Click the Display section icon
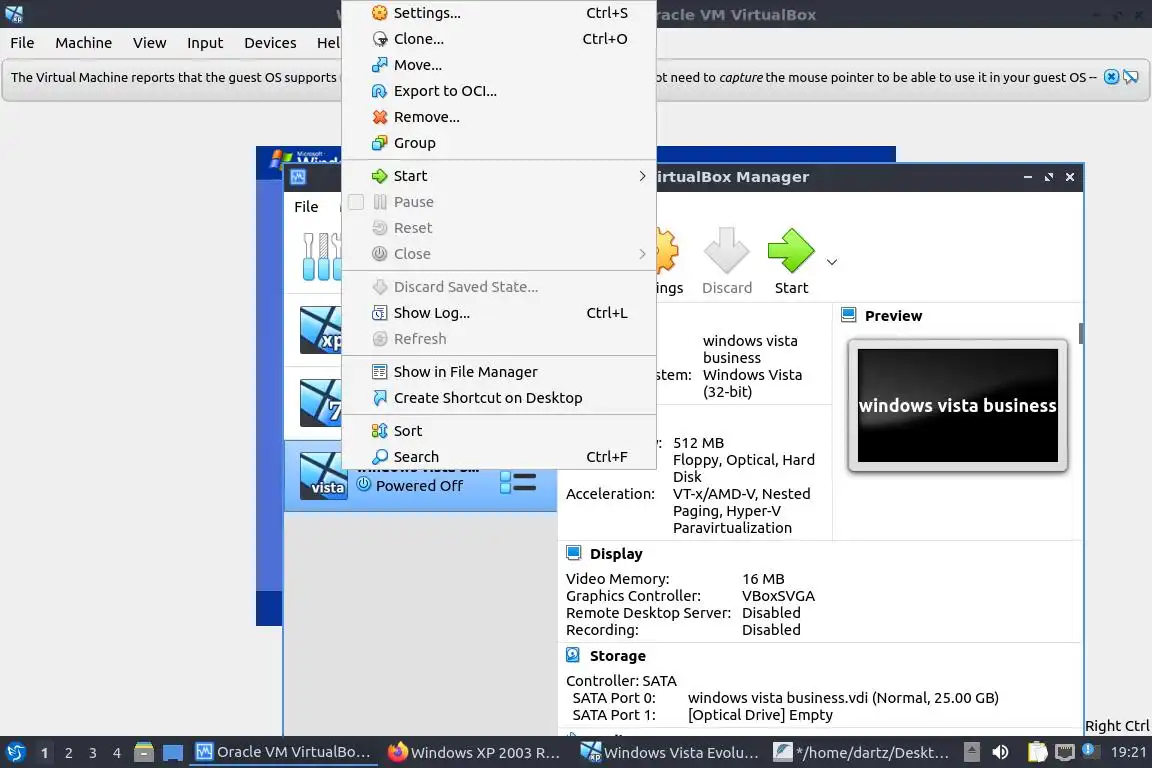Screen dimensions: 1152x768 pyautogui.click(x=574, y=553)
